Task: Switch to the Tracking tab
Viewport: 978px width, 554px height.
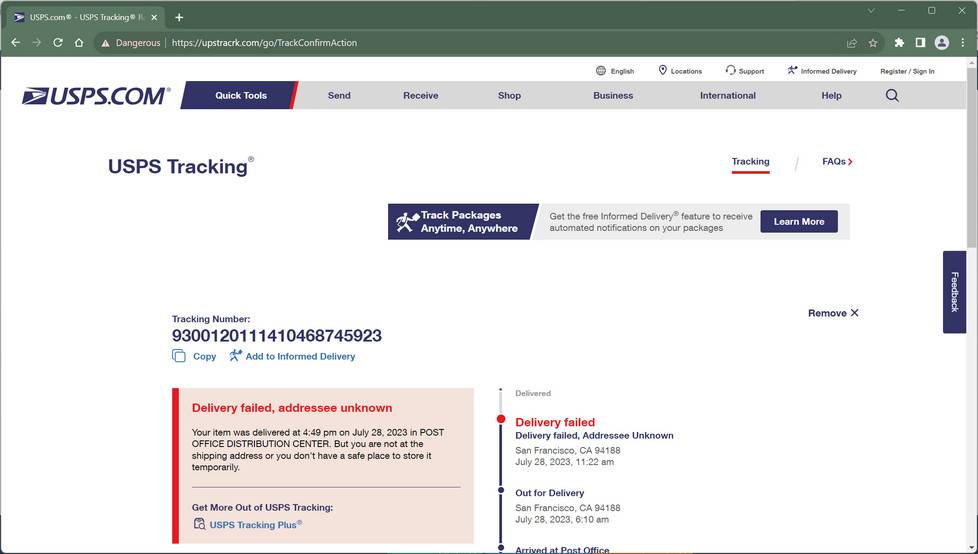Action: click(x=750, y=162)
